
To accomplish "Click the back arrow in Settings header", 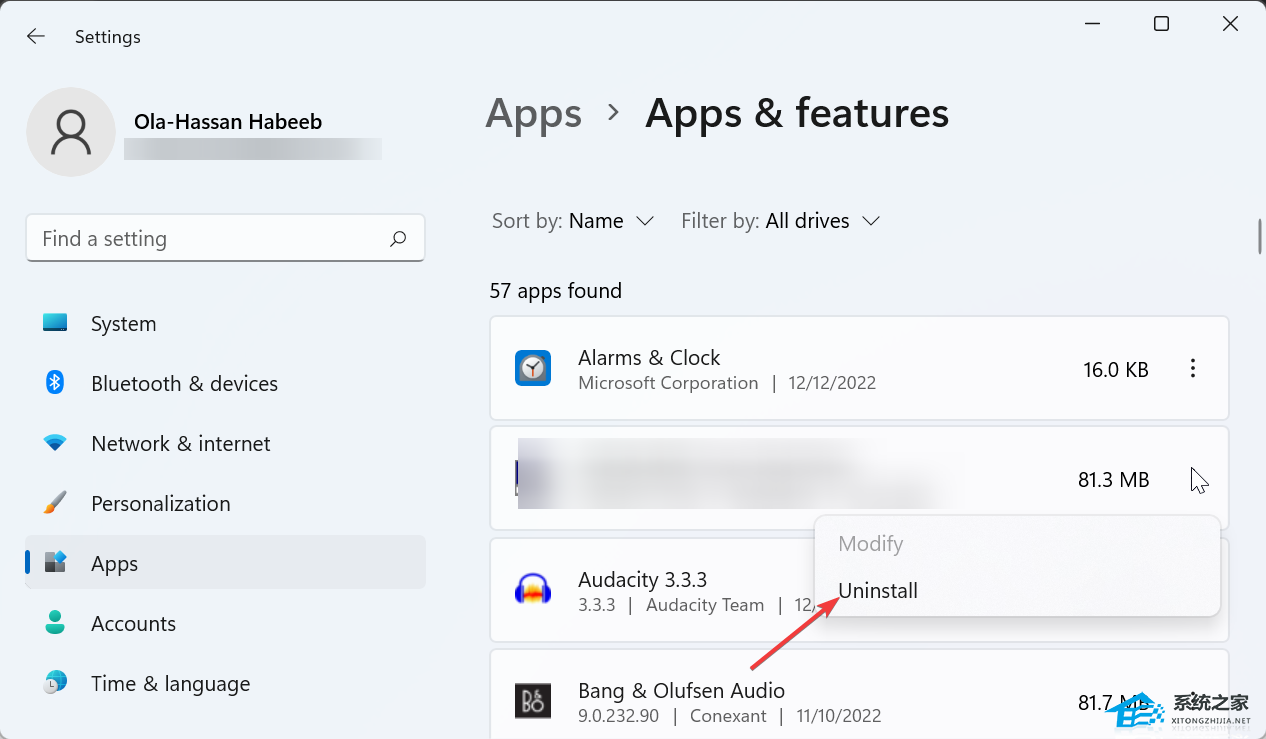I will (x=36, y=37).
